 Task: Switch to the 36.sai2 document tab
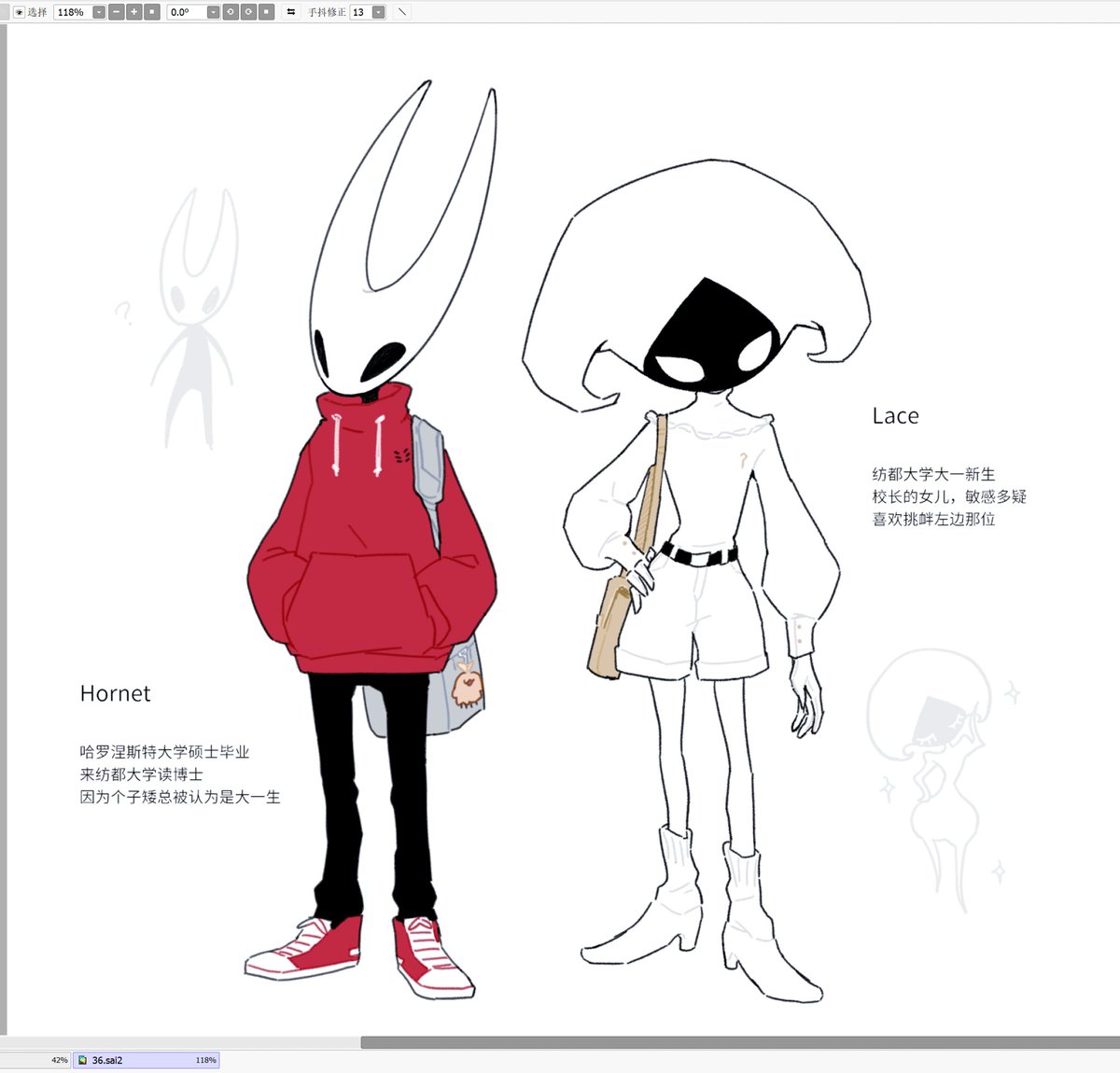(x=147, y=1060)
